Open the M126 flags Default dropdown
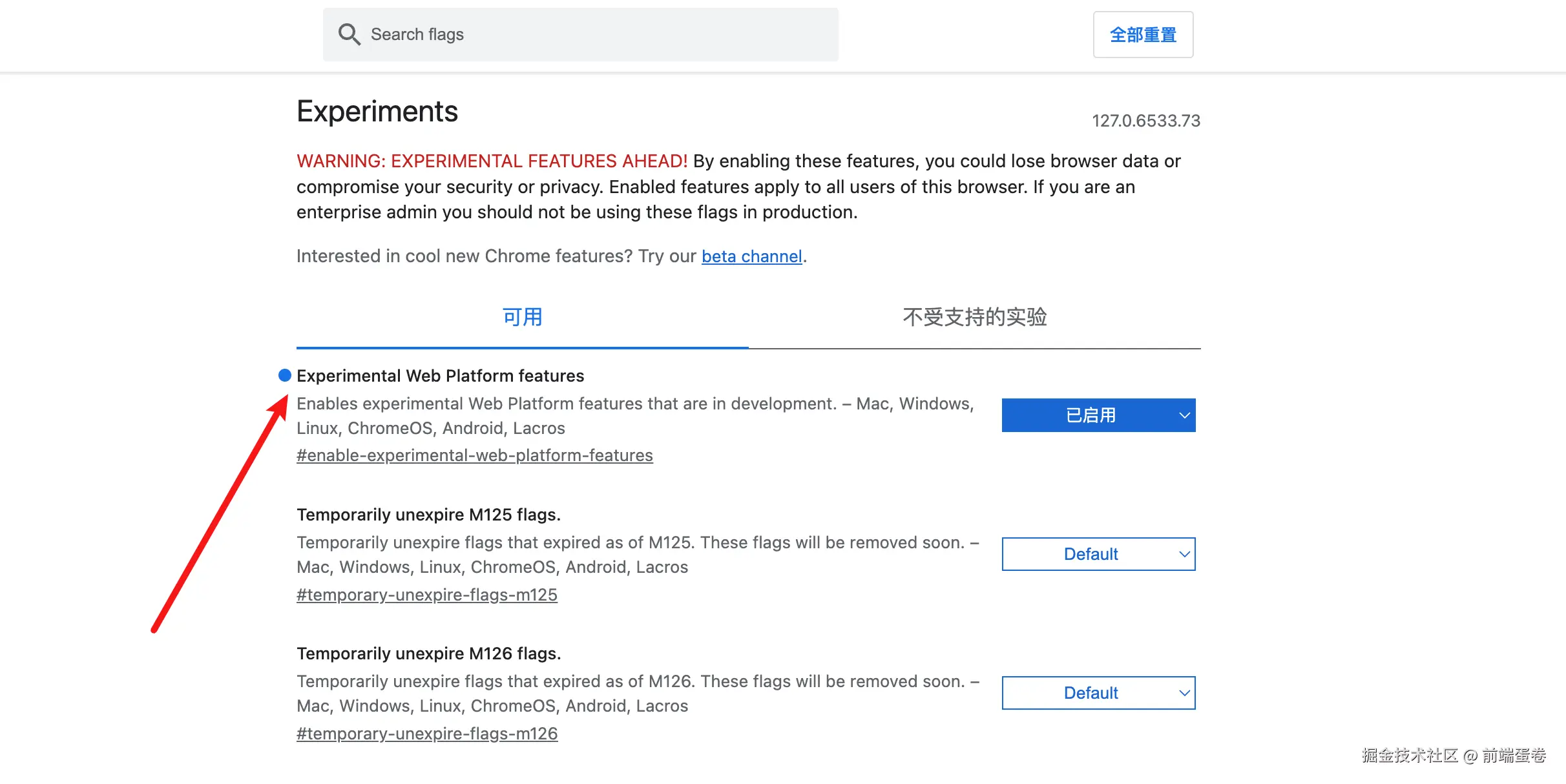The width and height of the screenshot is (1566, 784). click(1091, 693)
